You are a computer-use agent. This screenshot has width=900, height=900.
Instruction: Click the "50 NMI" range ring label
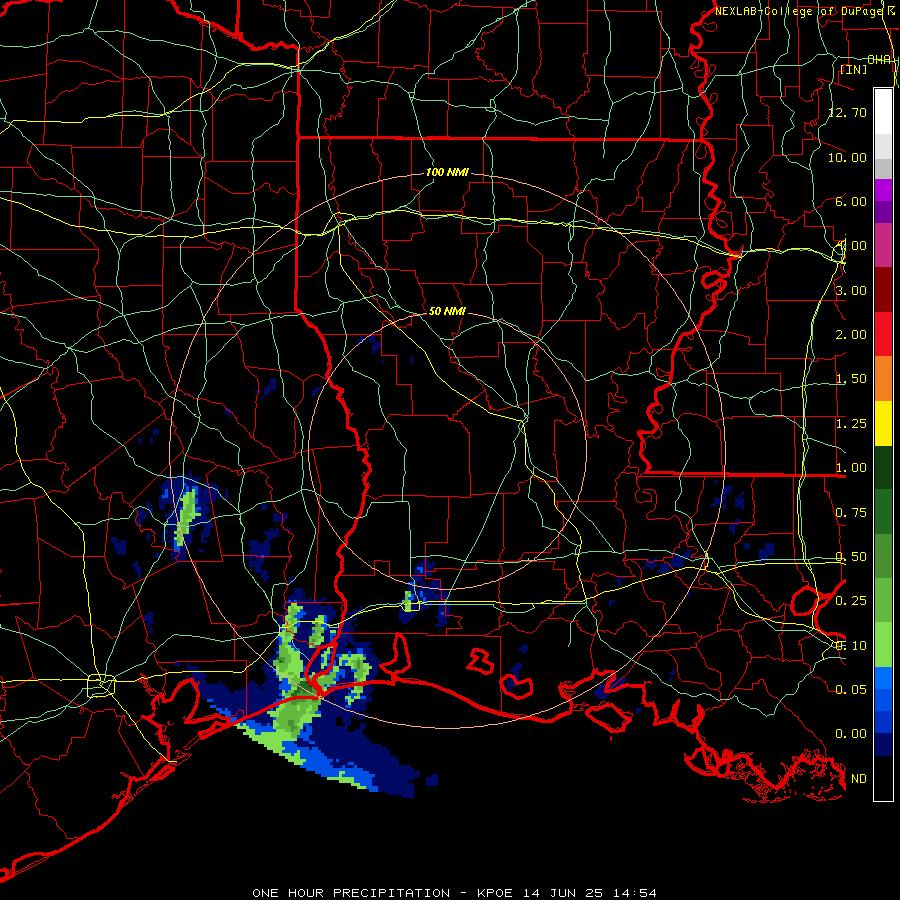pos(447,311)
